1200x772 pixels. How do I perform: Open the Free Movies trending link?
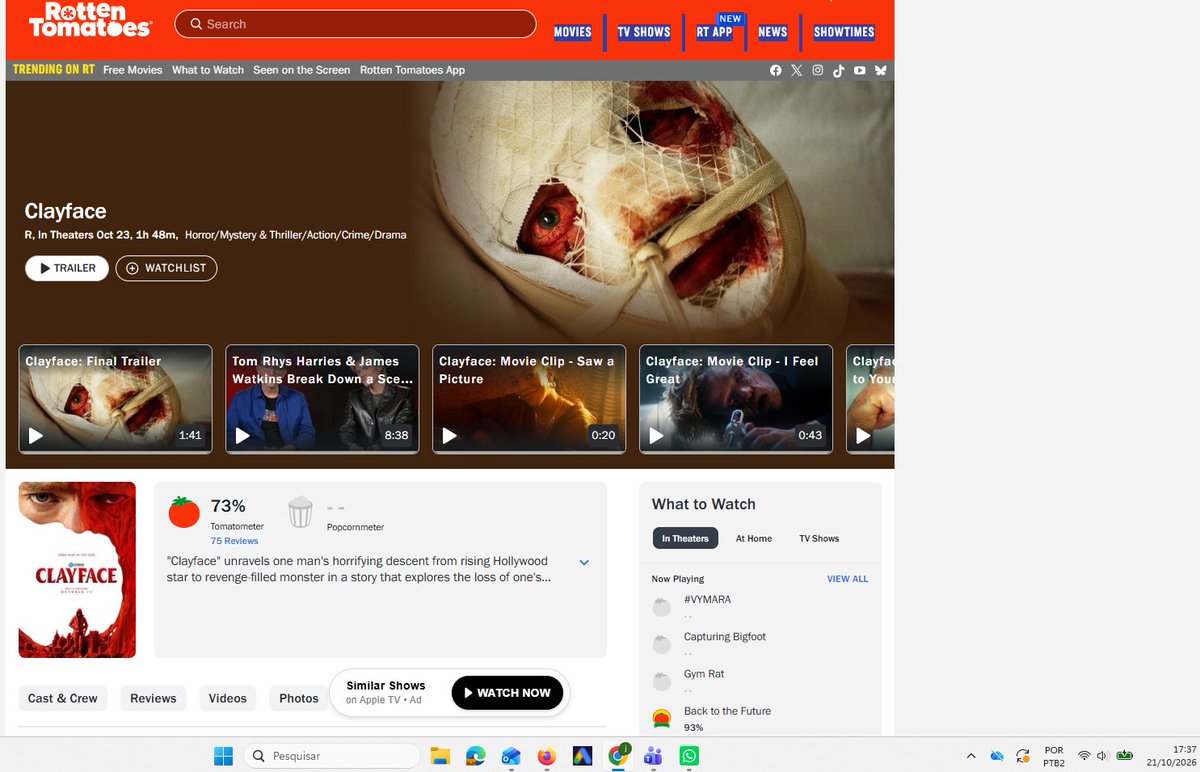pyautogui.click(x=133, y=70)
